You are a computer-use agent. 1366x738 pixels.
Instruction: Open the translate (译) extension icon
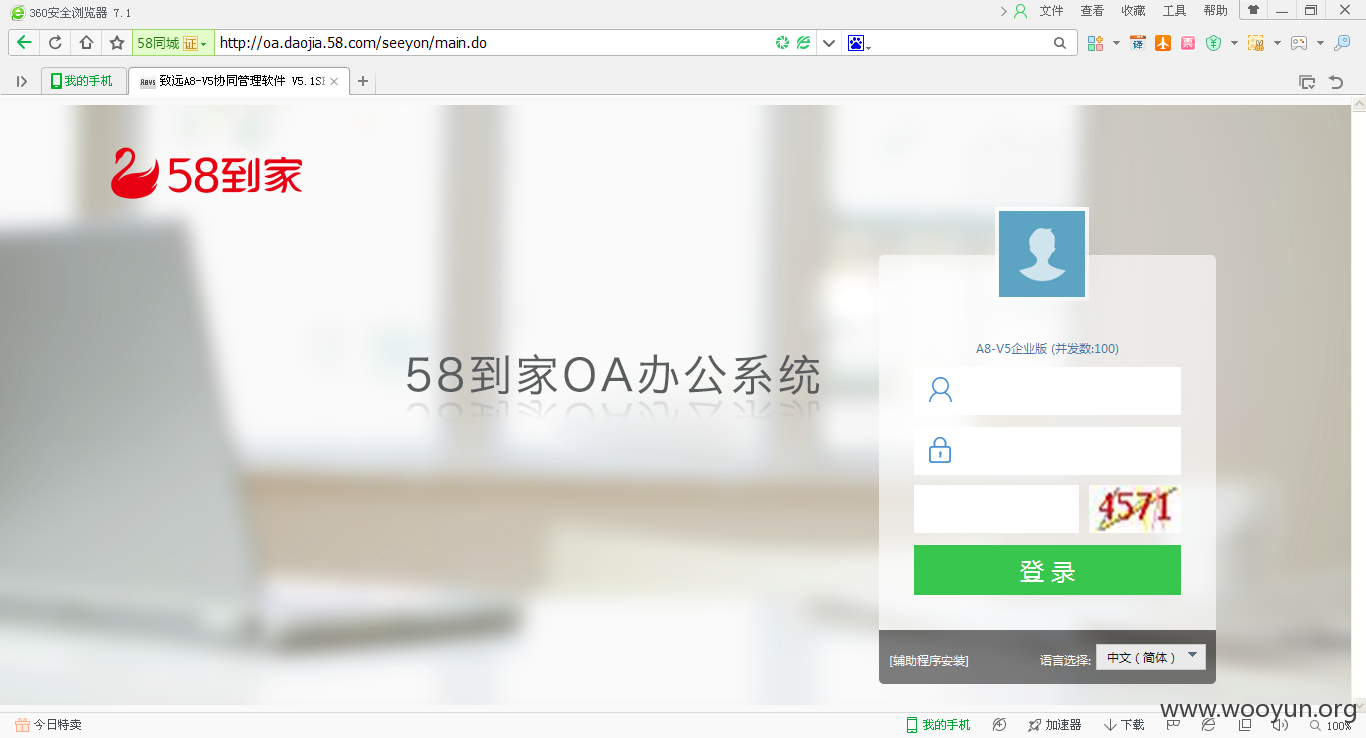coord(1137,43)
